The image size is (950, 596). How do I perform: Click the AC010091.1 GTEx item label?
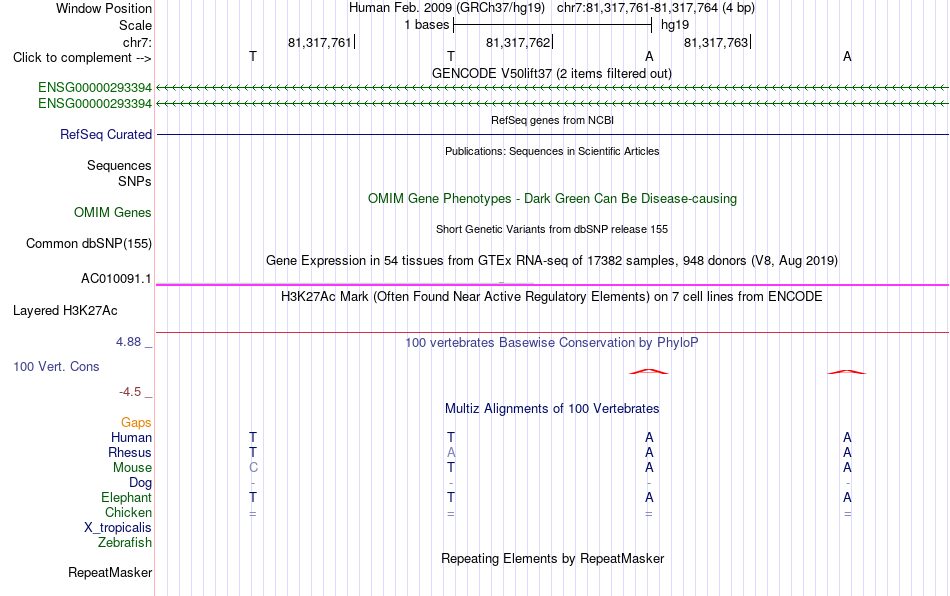116,279
